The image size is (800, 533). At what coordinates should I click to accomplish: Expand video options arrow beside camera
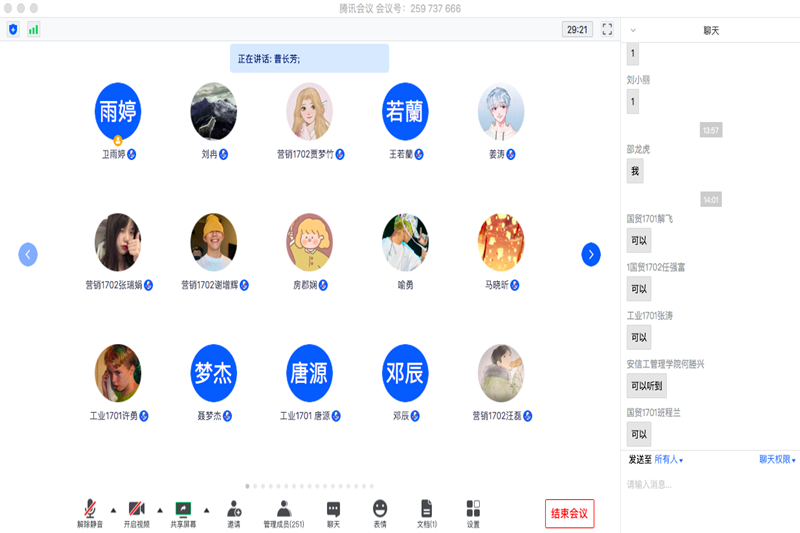click(x=159, y=509)
